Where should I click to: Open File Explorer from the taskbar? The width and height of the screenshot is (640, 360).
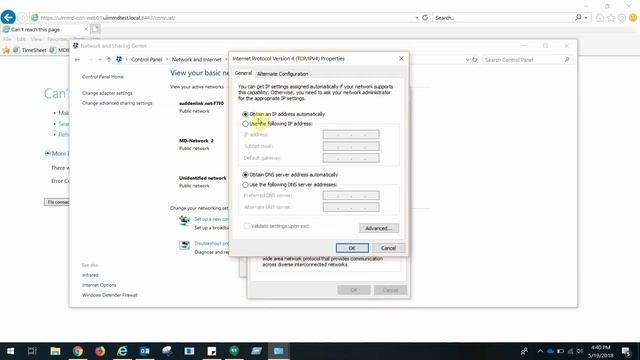point(55,351)
